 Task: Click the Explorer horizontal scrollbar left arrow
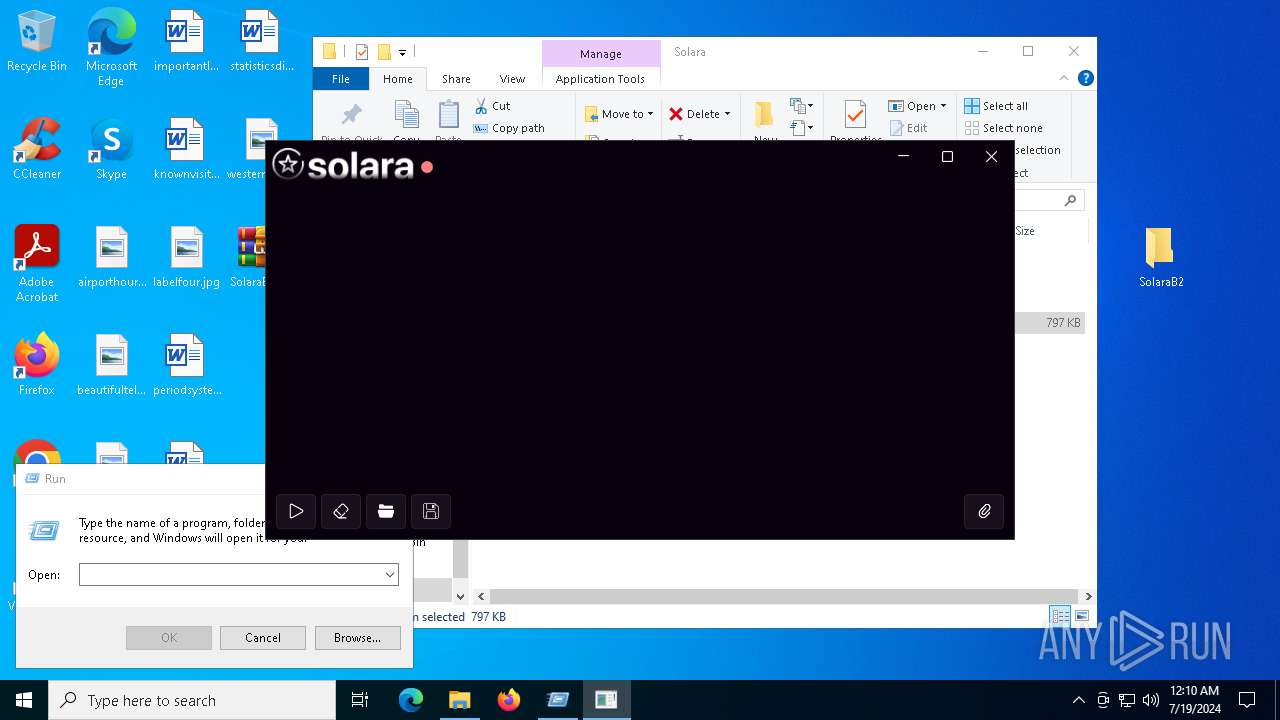[481, 596]
